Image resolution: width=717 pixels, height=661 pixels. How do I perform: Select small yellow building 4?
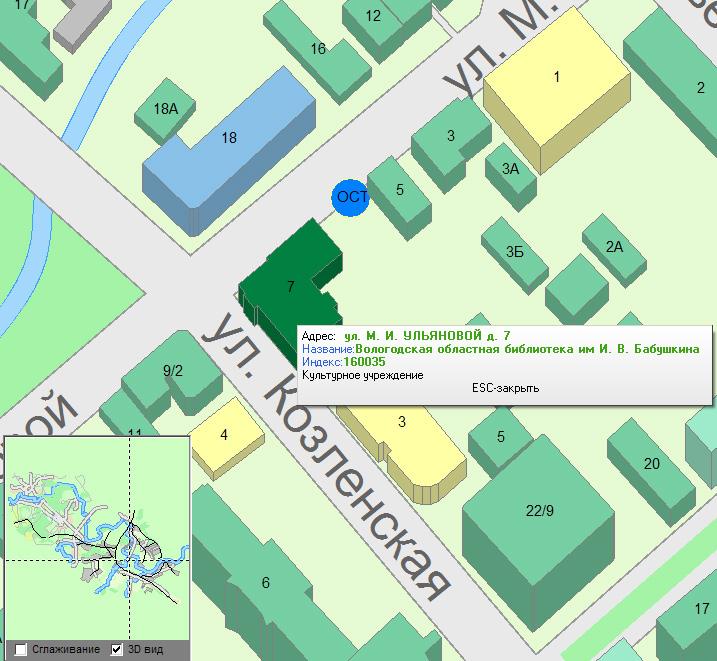224,435
